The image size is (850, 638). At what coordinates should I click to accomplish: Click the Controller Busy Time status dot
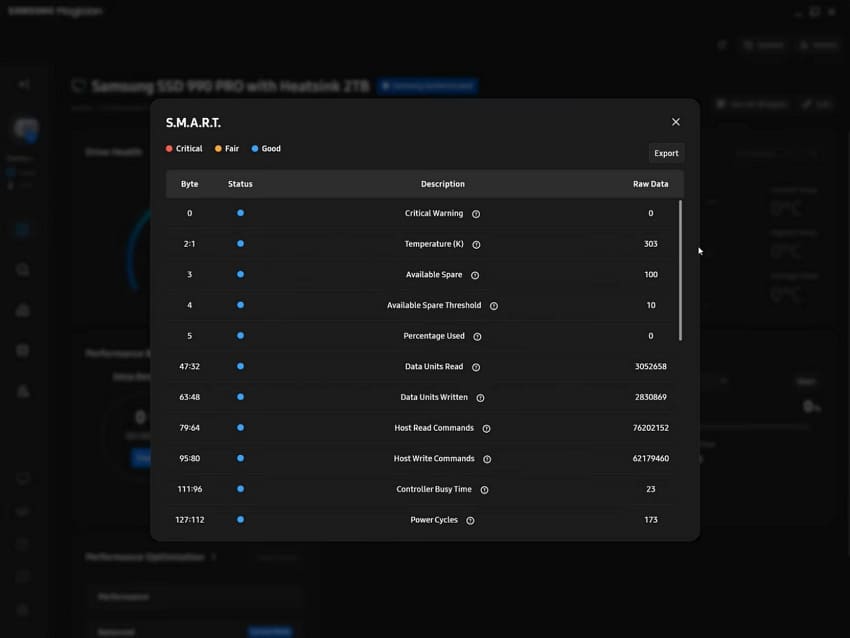click(240, 488)
